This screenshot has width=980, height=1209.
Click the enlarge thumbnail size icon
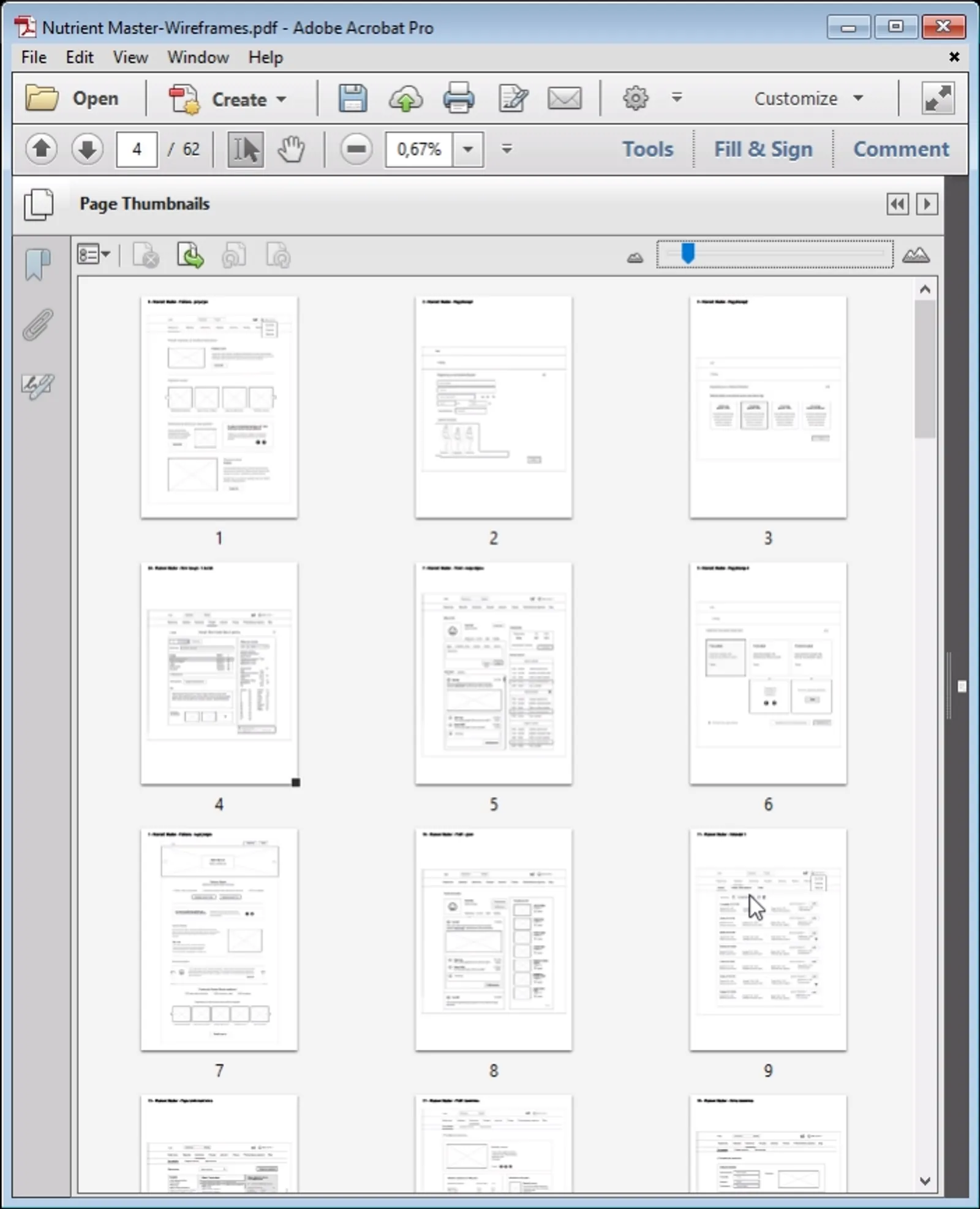pos(916,255)
